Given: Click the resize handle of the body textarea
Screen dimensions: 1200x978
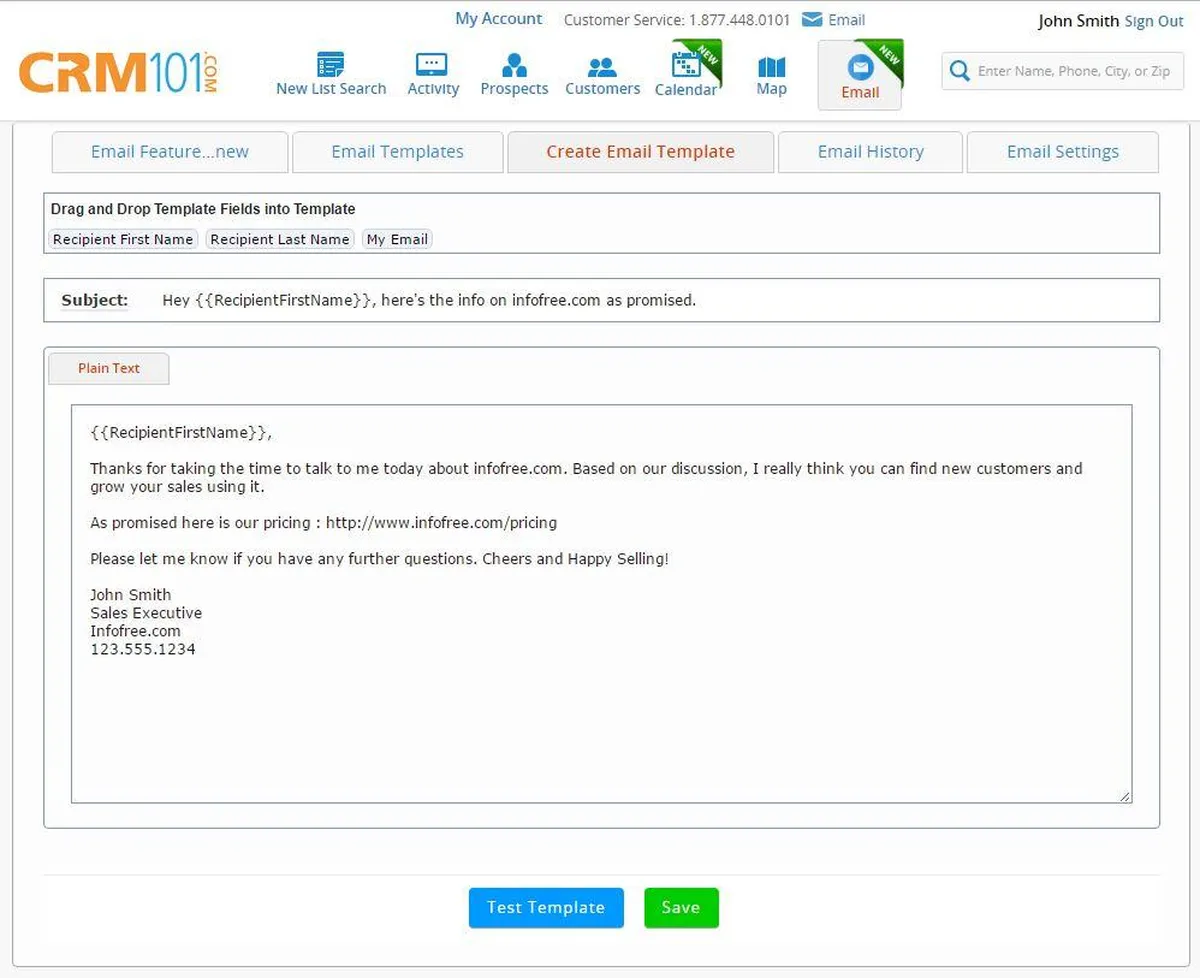Looking at the screenshot, I should [x=1125, y=796].
